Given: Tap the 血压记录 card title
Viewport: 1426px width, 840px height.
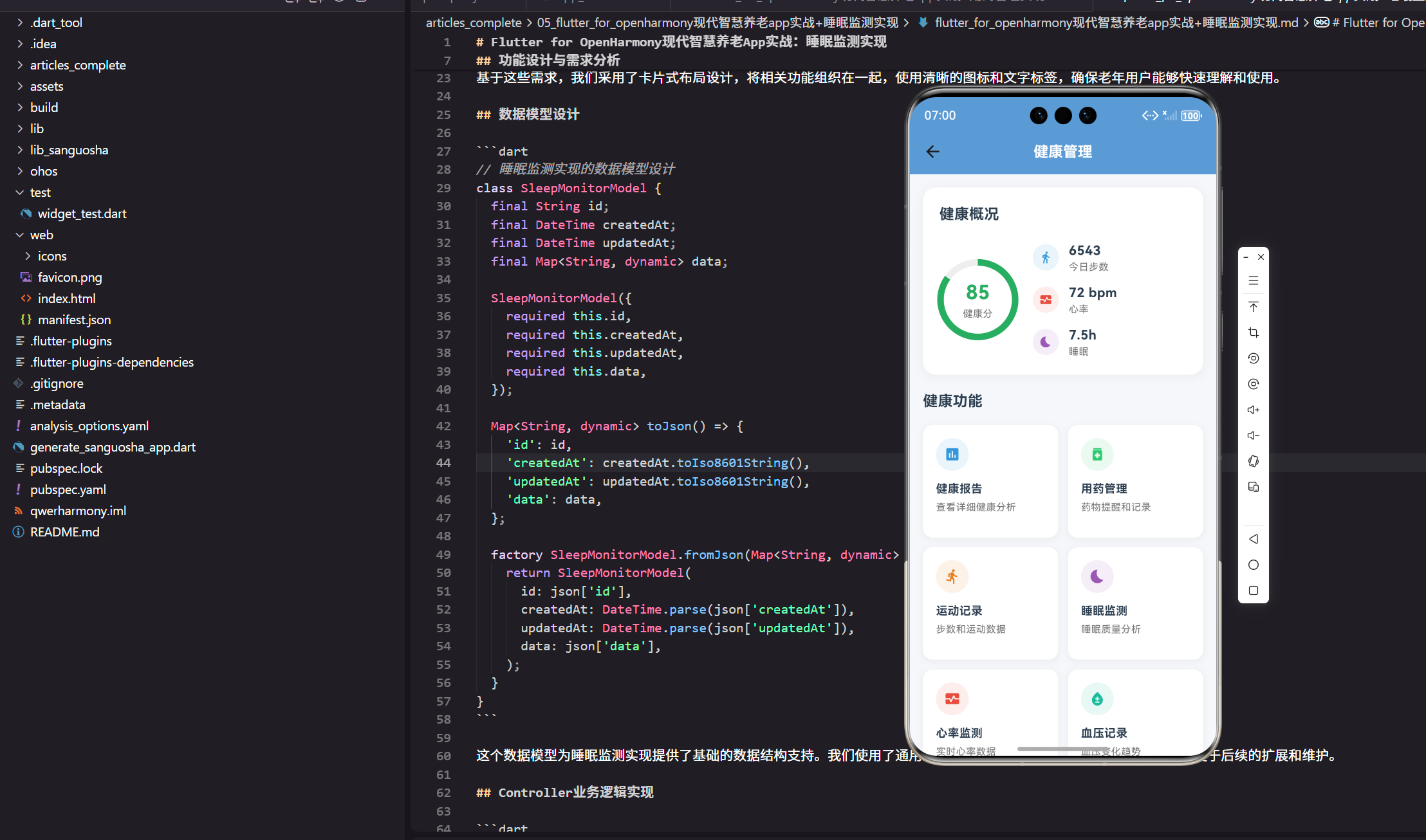Looking at the screenshot, I should pyautogui.click(x=1104, y=733).
